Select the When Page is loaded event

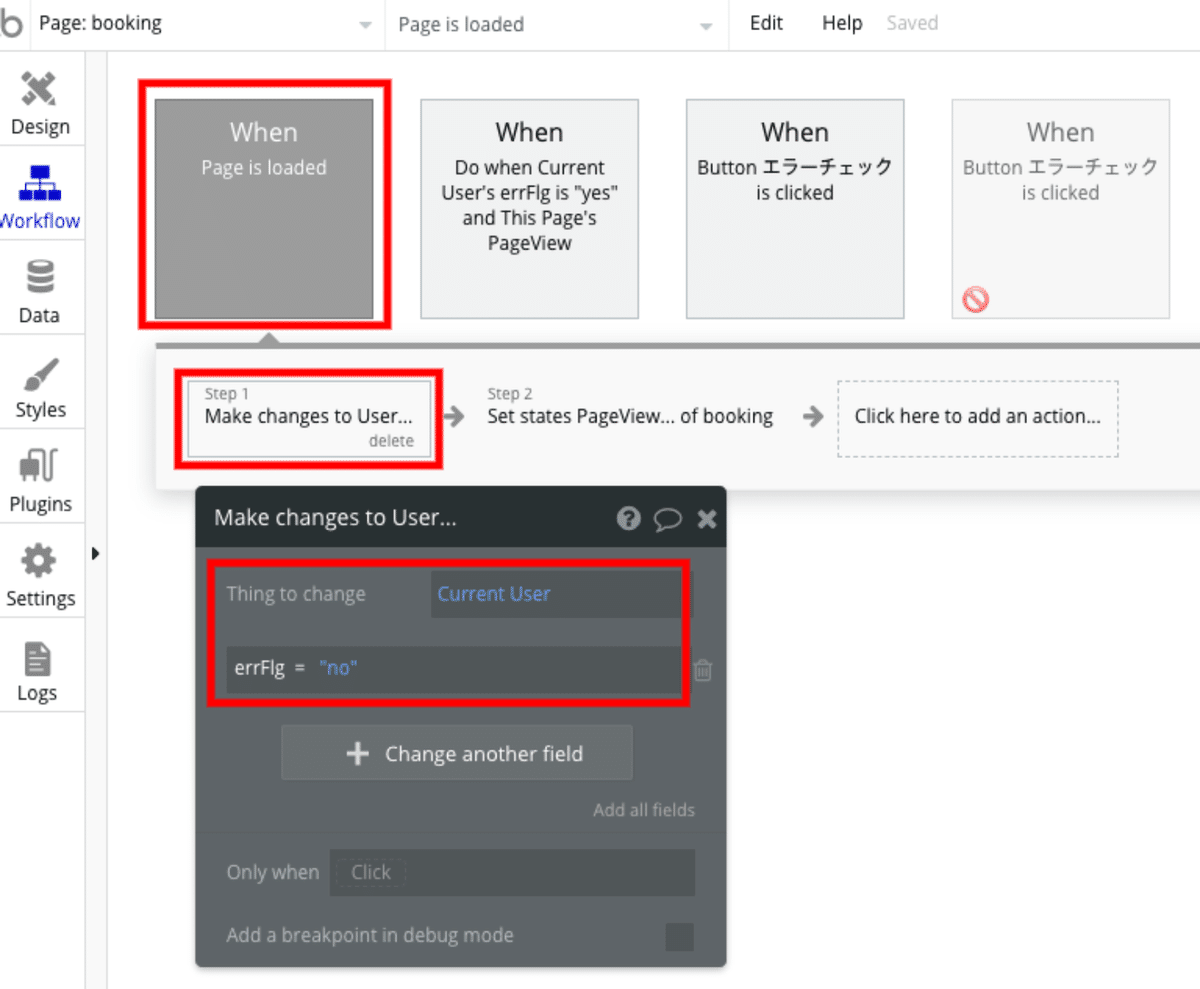264,208
